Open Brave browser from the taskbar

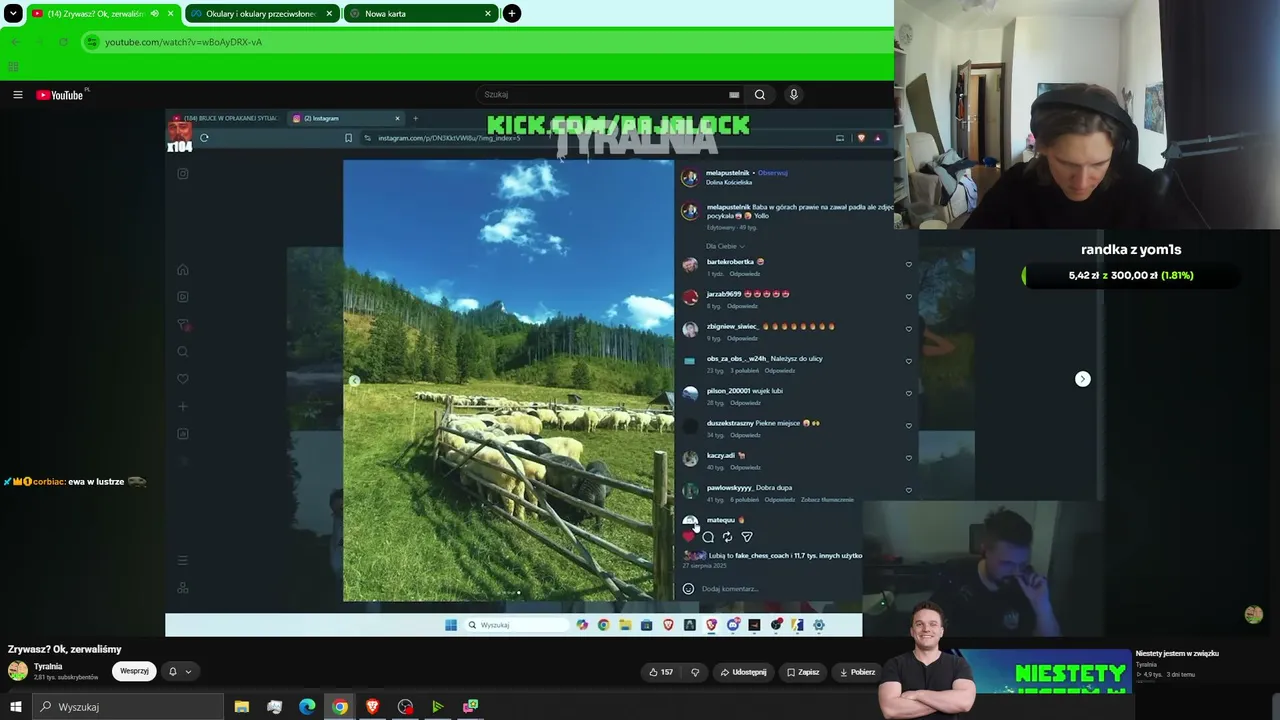tap(372, 707)
